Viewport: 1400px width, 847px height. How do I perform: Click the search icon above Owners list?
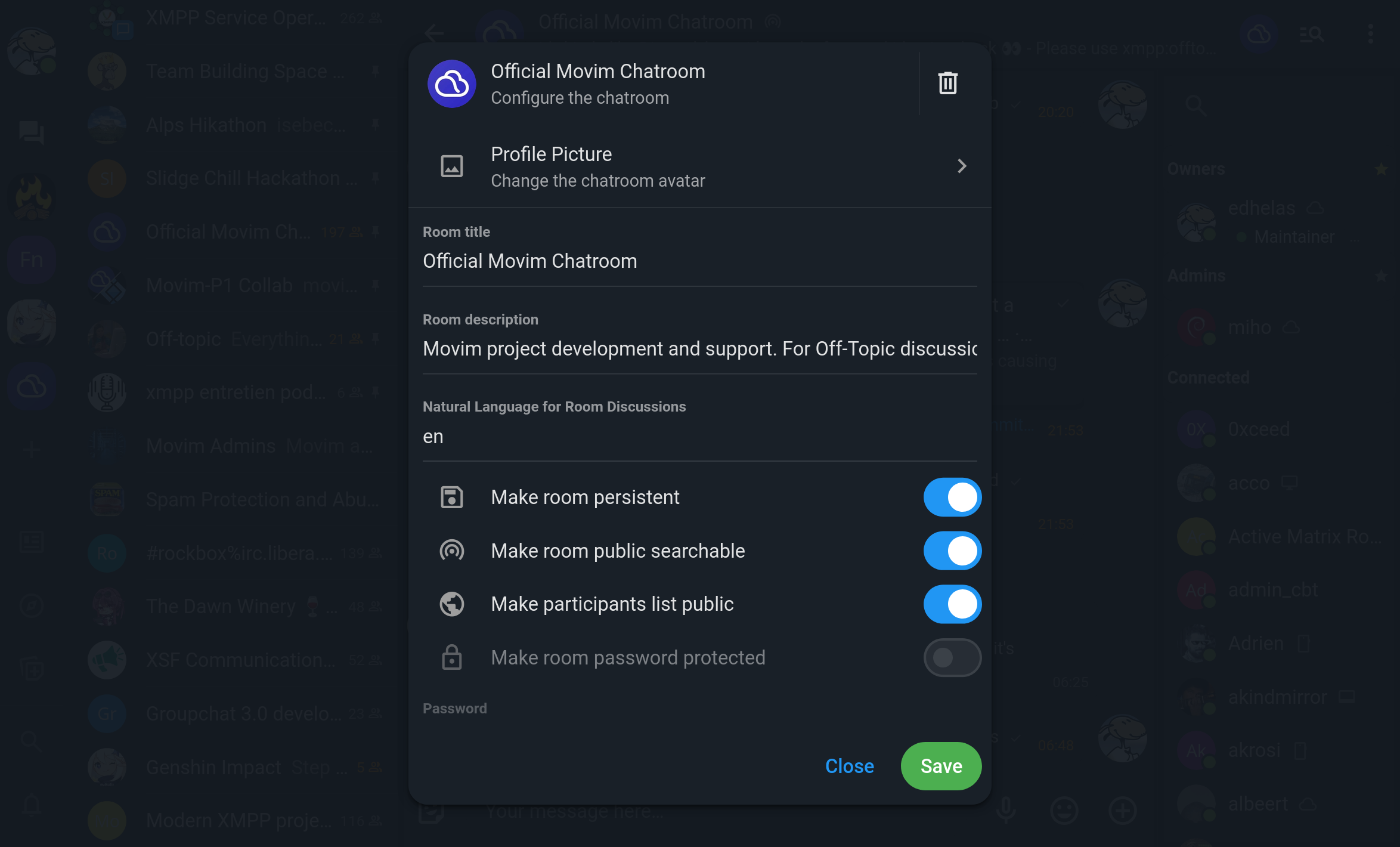click(x=1195, y=106)
